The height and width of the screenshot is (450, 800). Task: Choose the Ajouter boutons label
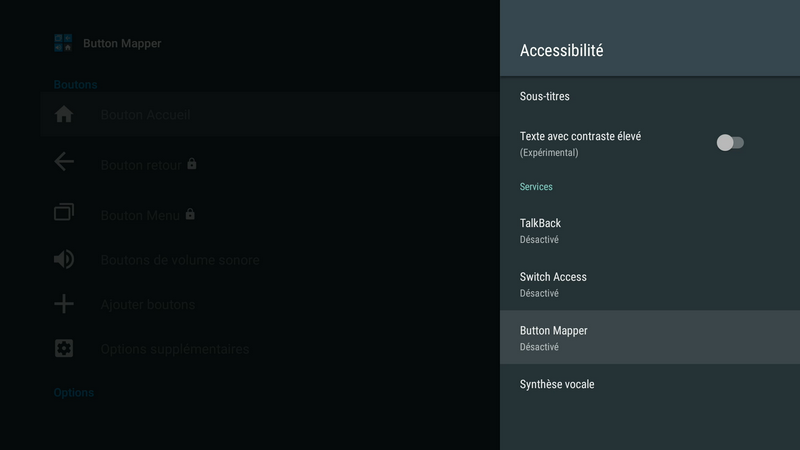pos(147,304)
